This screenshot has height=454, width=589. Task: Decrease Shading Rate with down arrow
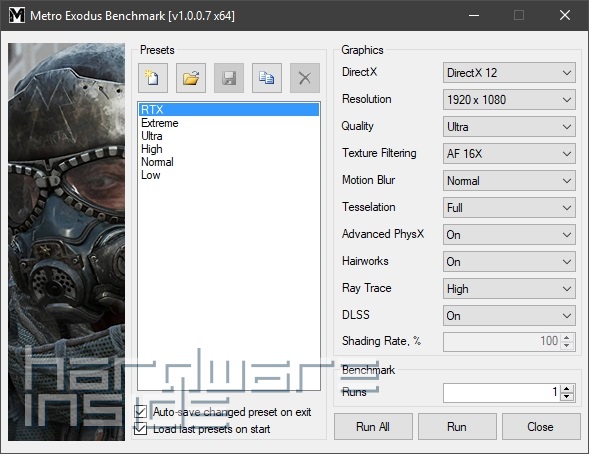[567, 345]
